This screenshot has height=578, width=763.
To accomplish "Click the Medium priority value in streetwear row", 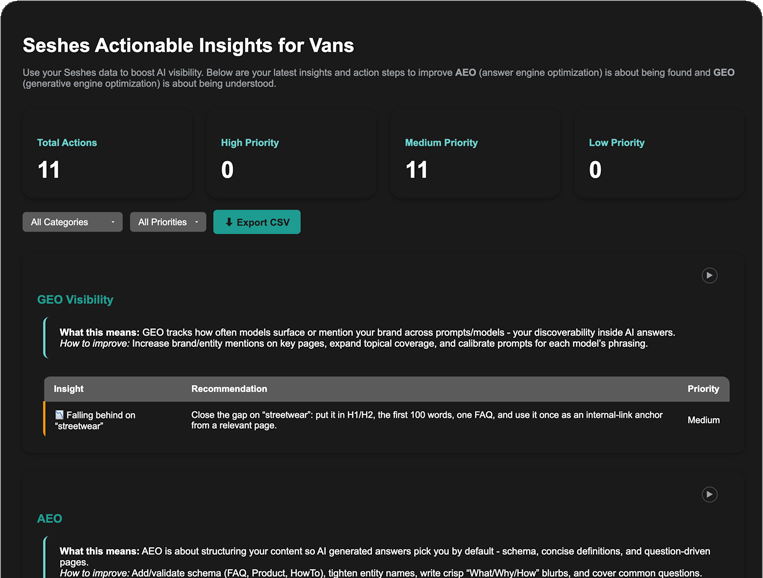I will point(703,420).
